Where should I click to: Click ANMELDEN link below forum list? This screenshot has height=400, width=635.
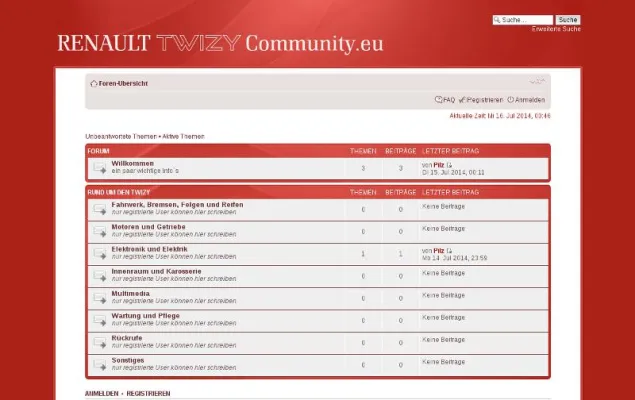click(102, 394)
